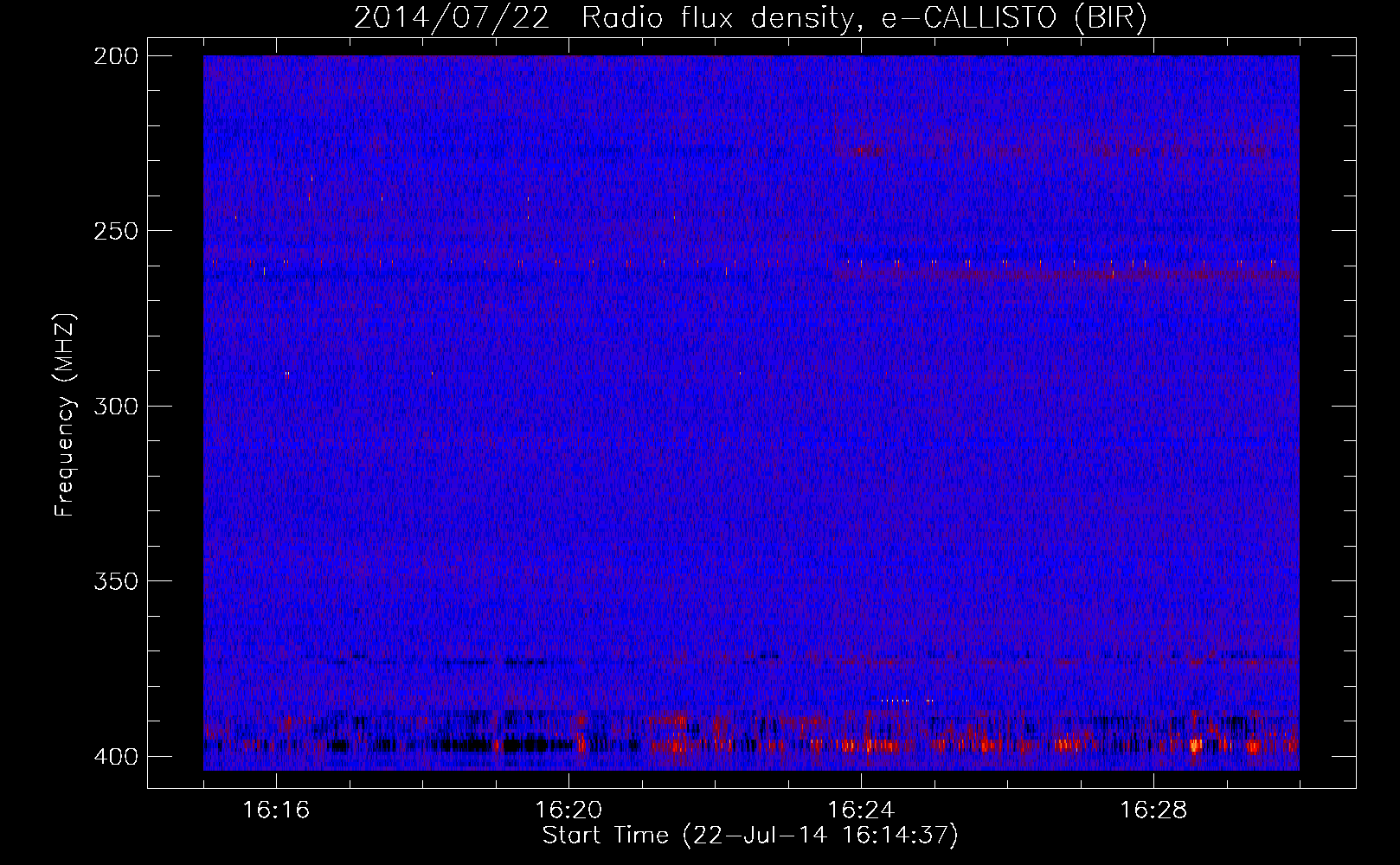The image size is (1400, 865).
Task: Click the 'Frequency (MHZ)' axis label
Action: (x=65, y=415)
